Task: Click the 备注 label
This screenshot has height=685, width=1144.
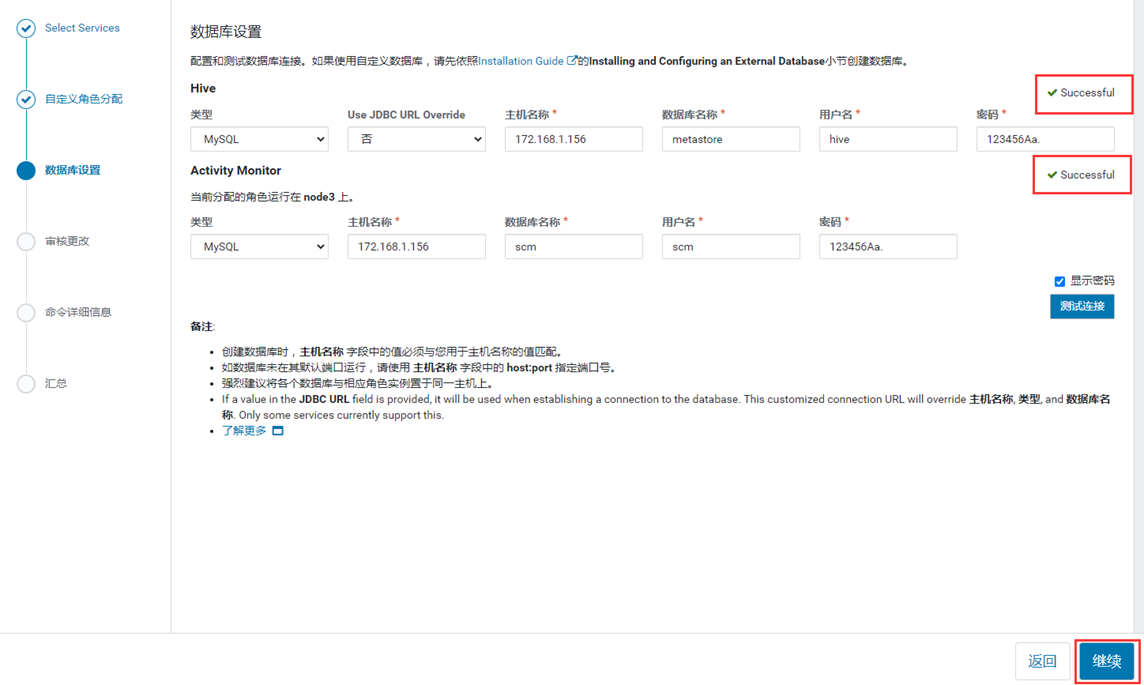Action: point(203,327)
